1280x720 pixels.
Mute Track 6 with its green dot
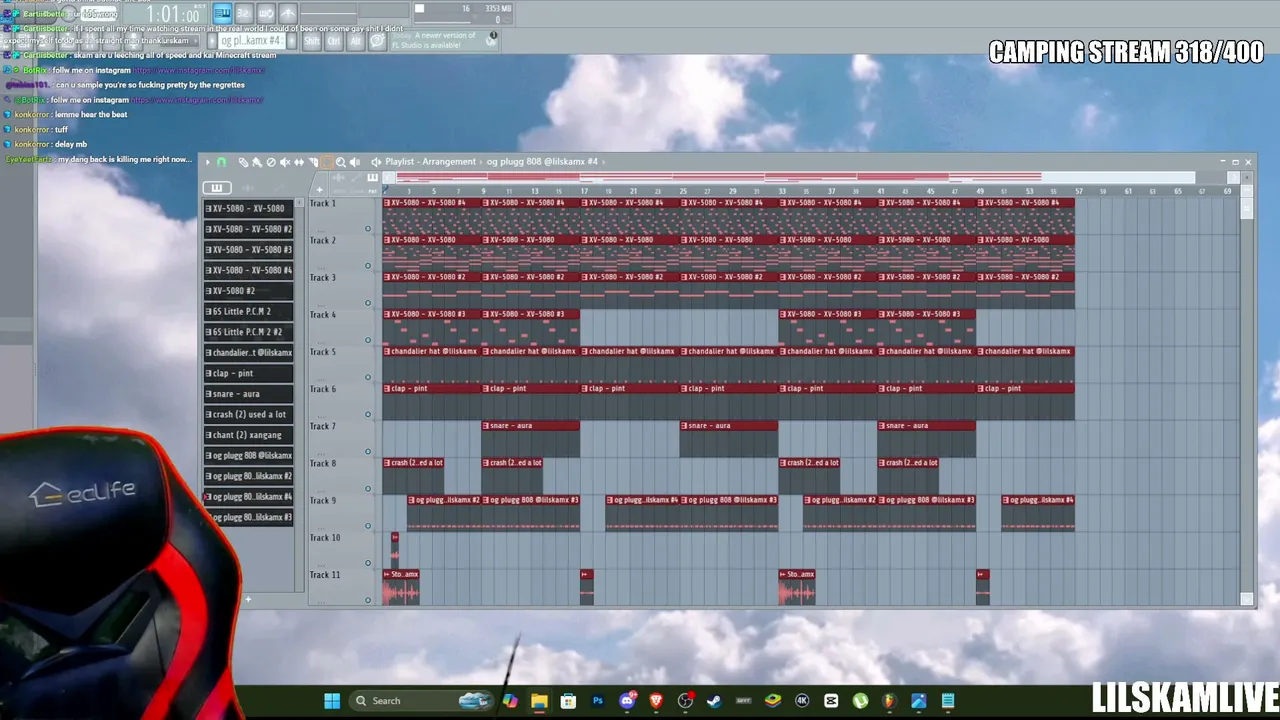(x=368, y=414)
